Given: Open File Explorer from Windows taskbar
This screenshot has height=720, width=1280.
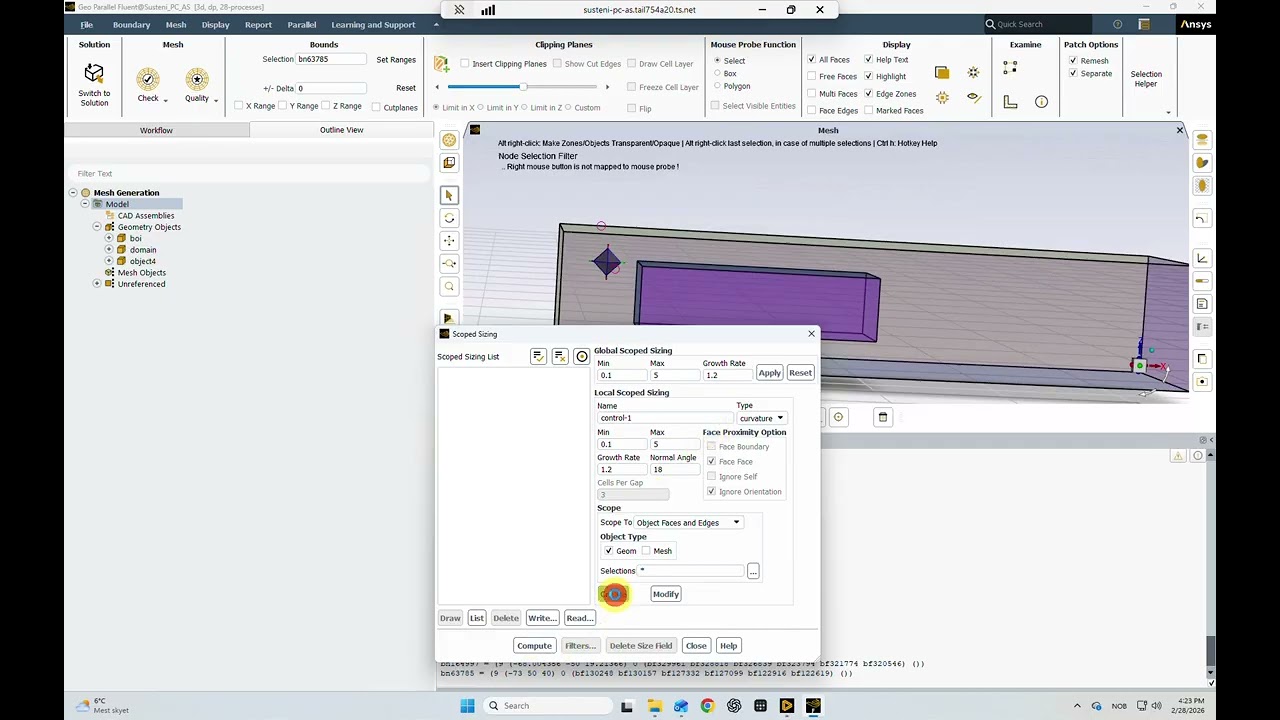Looking at the screenshot, I should (x=654, y=706).
